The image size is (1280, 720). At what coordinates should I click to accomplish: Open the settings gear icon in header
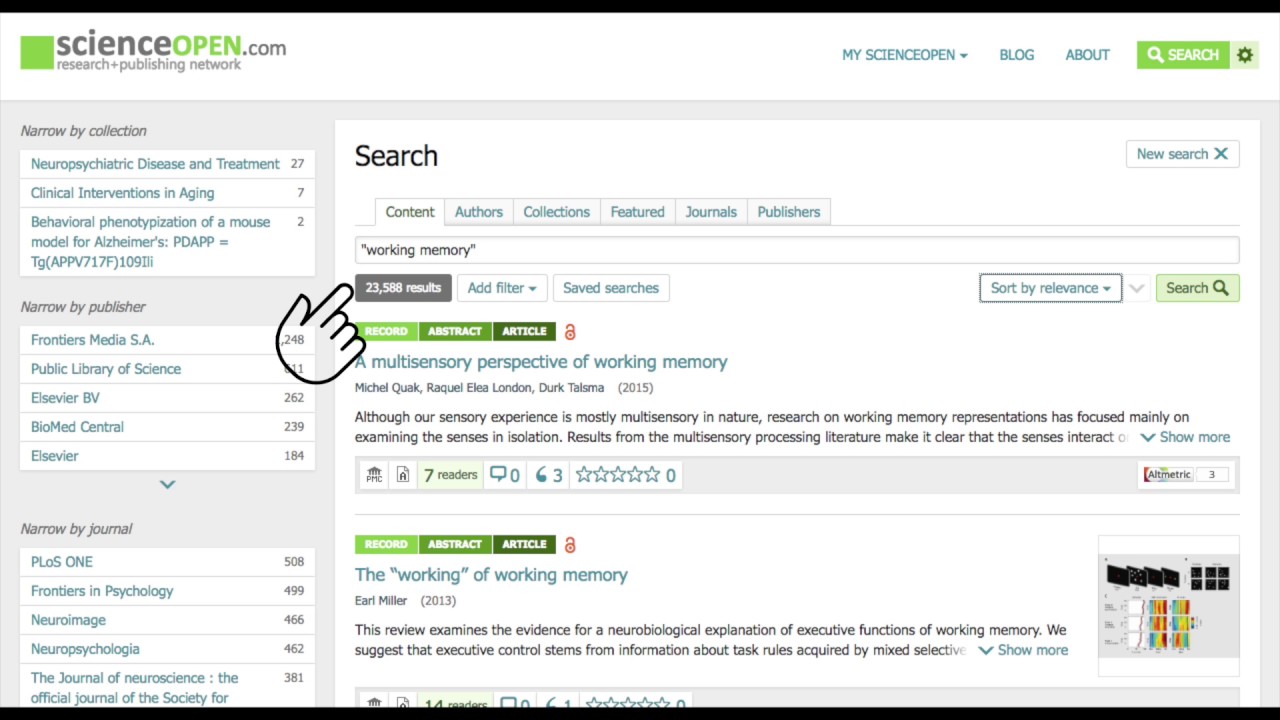[x=1245, y=55]
